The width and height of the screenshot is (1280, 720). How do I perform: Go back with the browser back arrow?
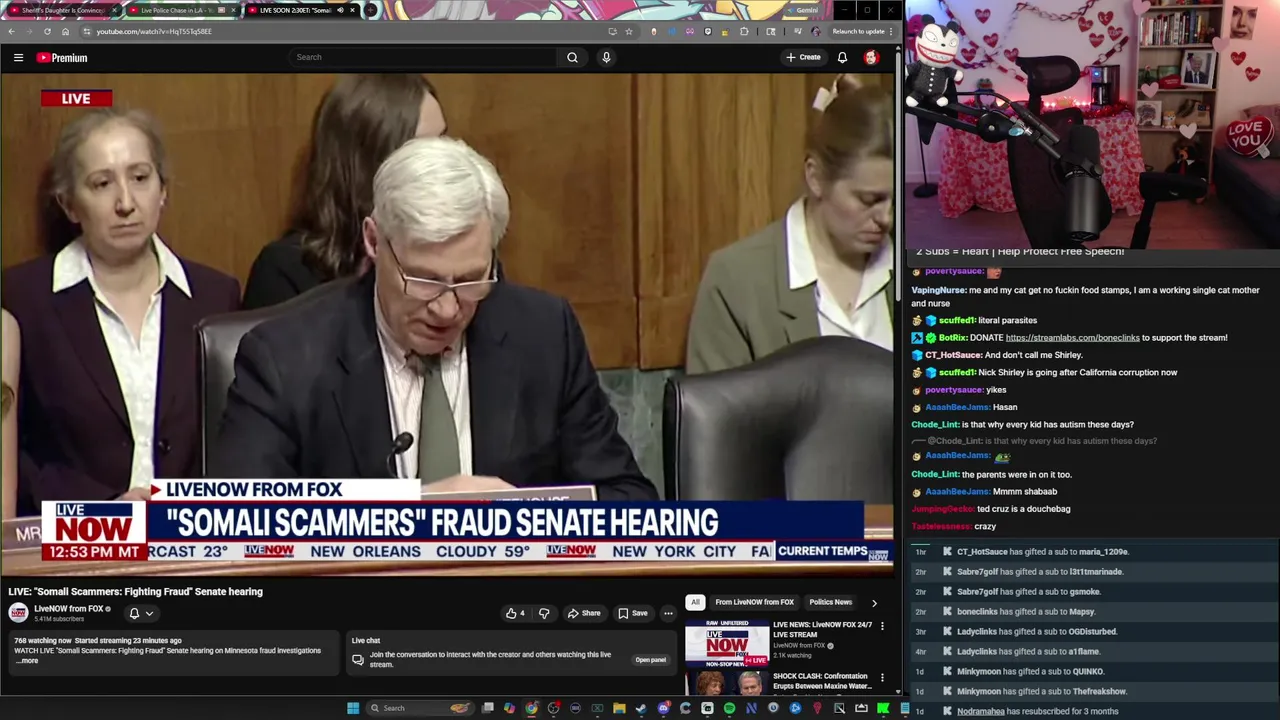pos(11,31)
